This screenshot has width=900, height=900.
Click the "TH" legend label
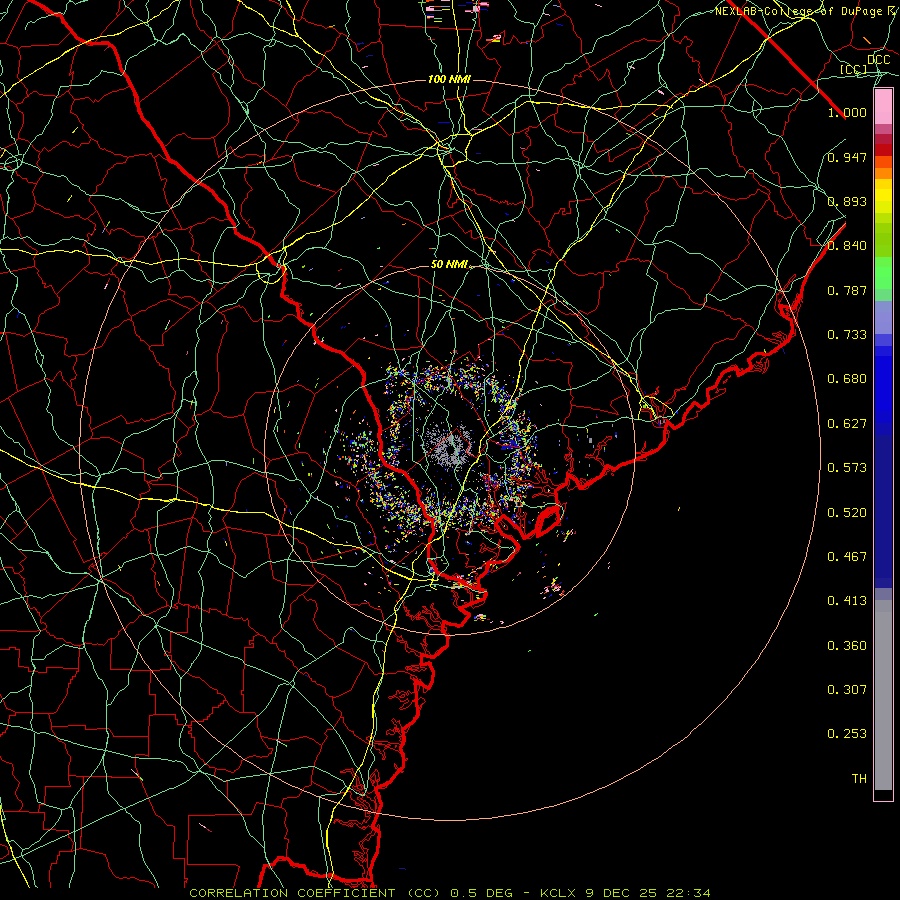tap(859, 778)
